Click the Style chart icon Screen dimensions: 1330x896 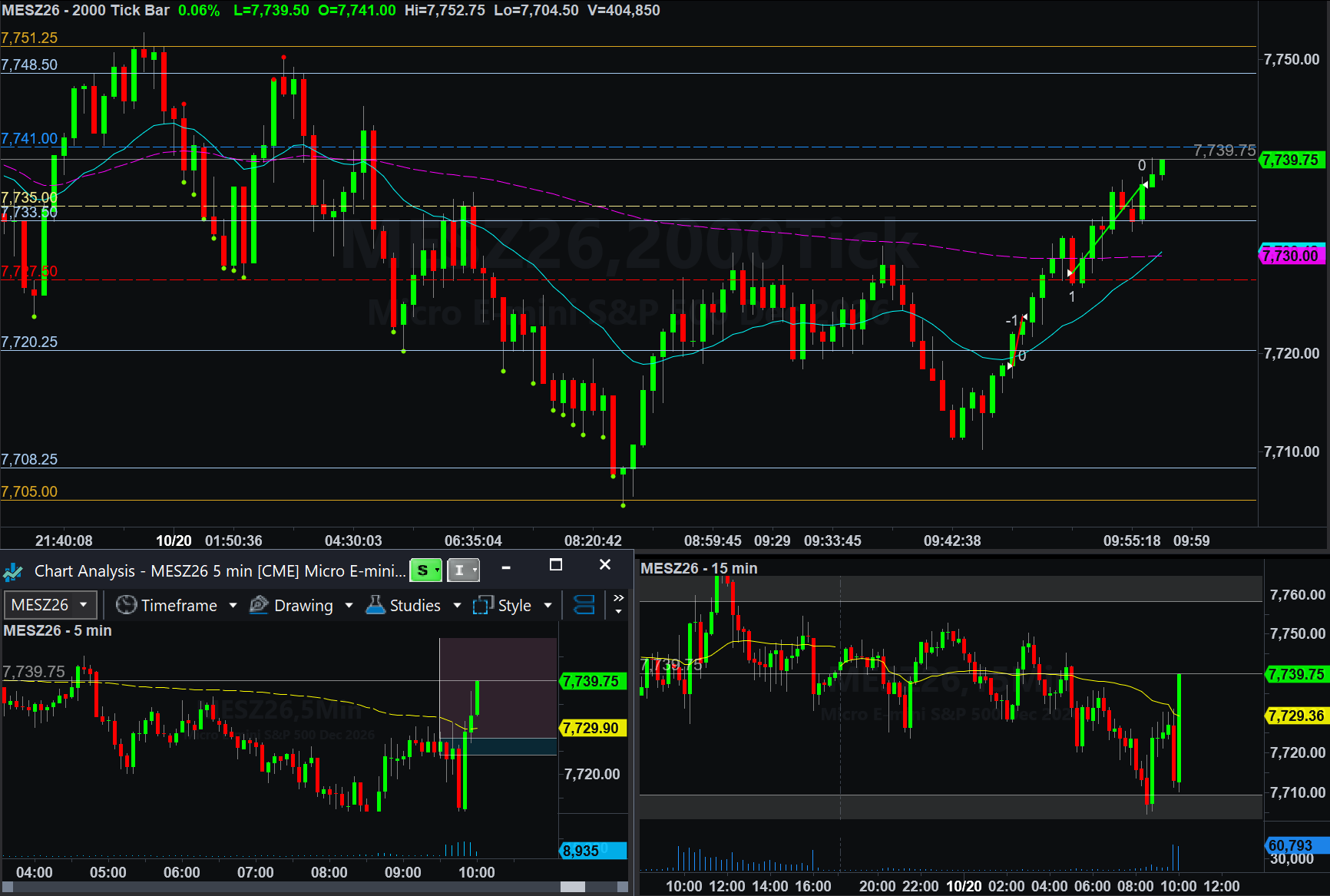pos(483,605)
